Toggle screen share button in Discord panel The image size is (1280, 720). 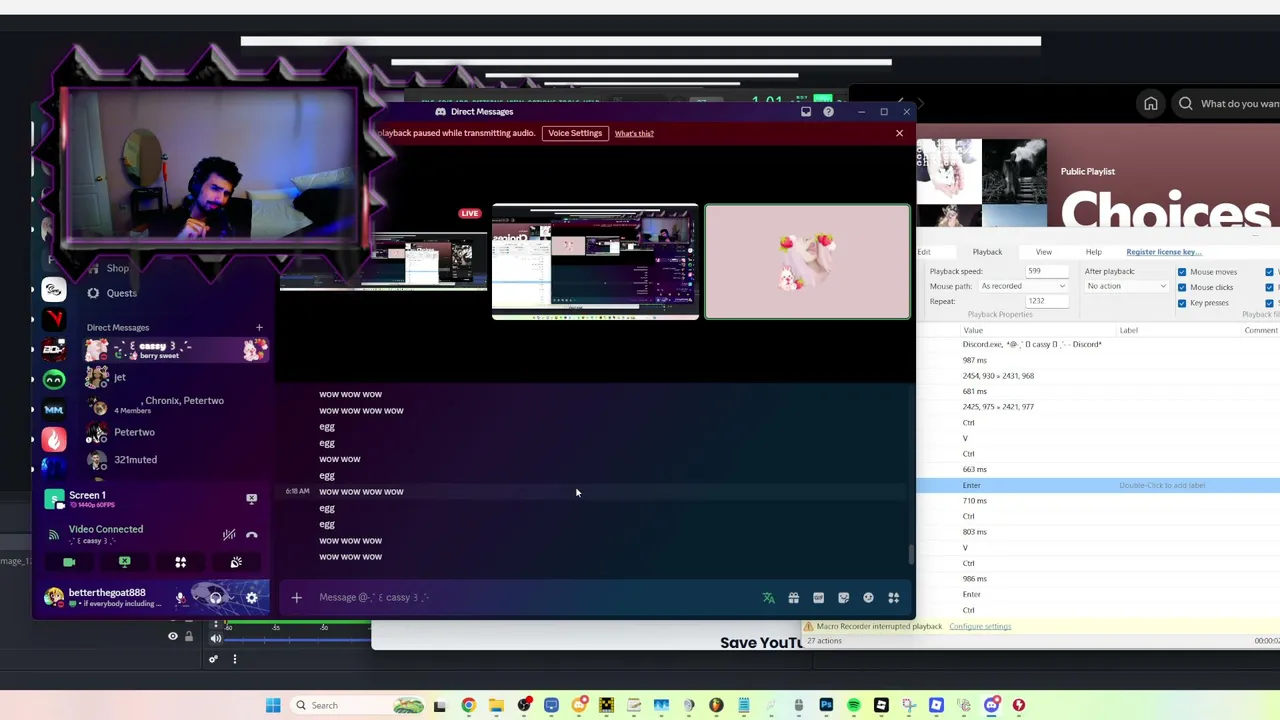(x=125, y=562)
